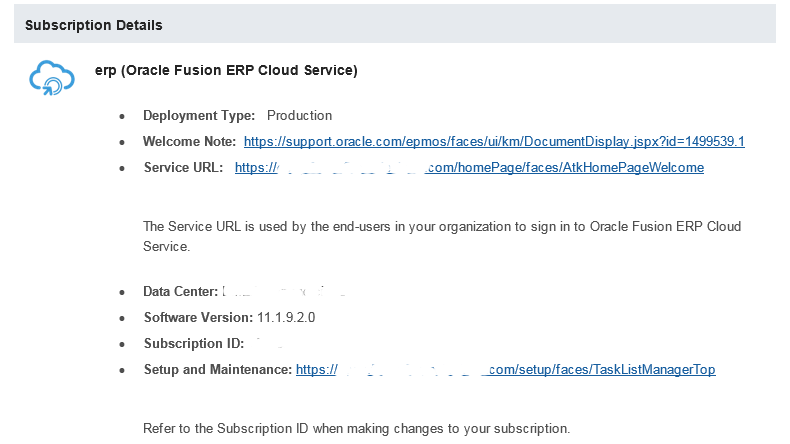Image resolution: width=790 pixels, height=444 pixels.
Task: Click the Software Version label
Action: point(198,318)
